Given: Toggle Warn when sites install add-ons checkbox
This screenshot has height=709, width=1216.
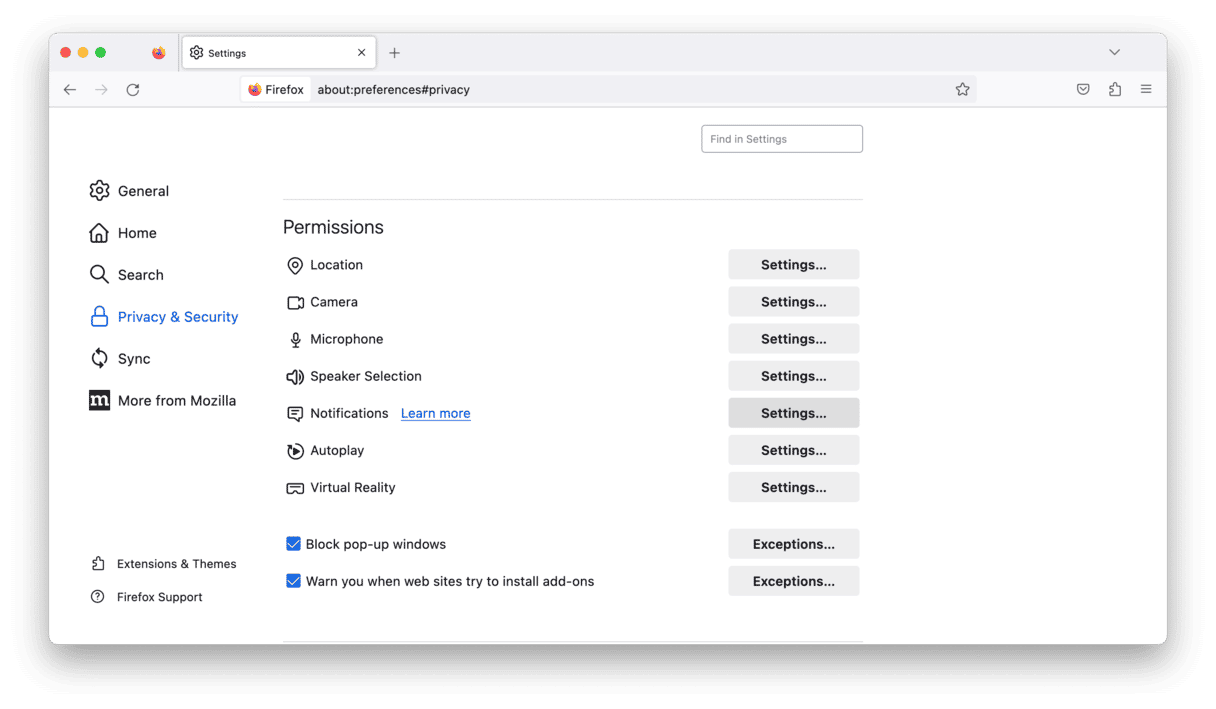Looking at the screenshot, I should [x=294, y=581].
